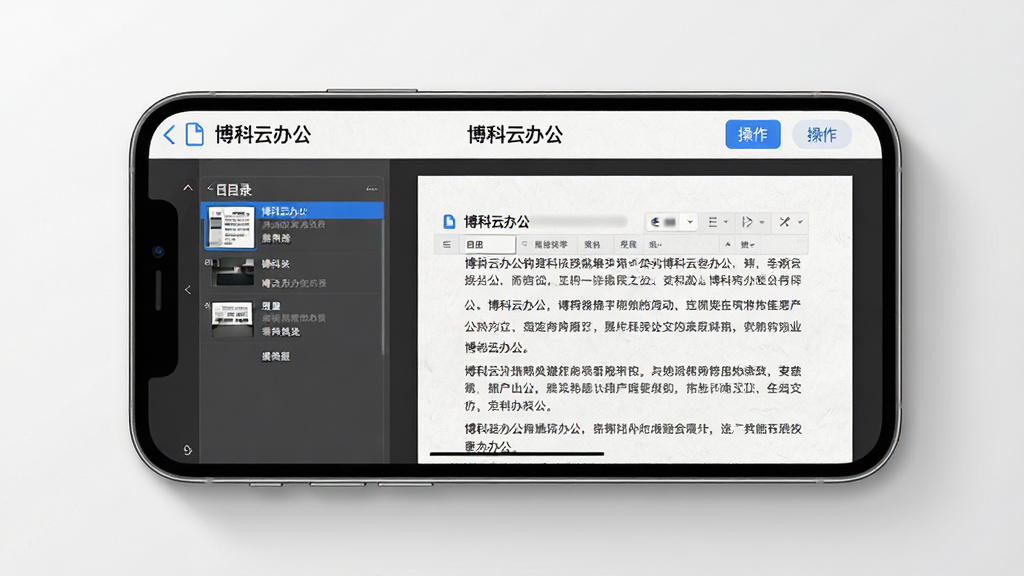Tap the crossed tools icon in document toolbar
Viewport: 1024px width, 576px height.
pos(784,222)
